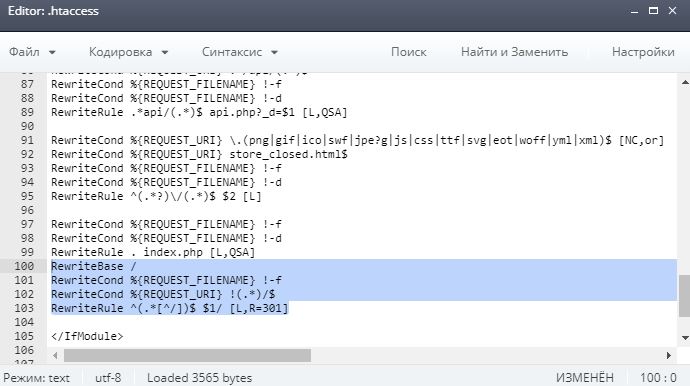This screenshot has width=690, height=386.
Task: Click line number 91 in gutter
Action: coord(27,140)
